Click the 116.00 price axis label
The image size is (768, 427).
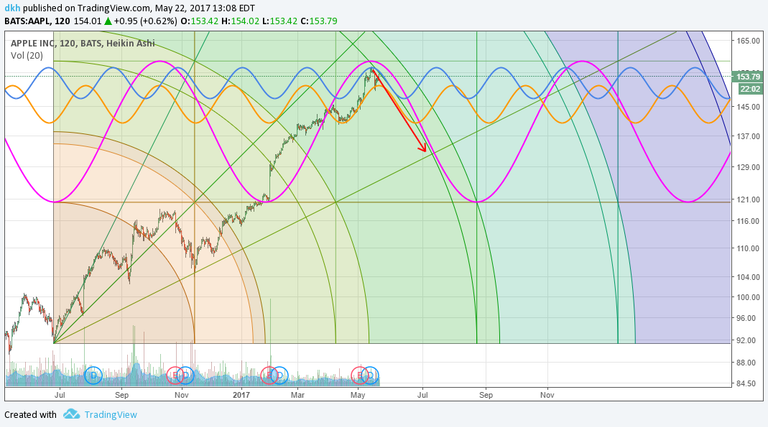748,221
